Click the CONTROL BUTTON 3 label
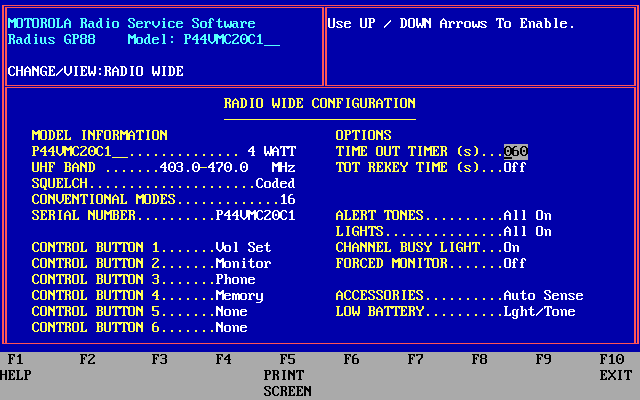This screenshot has height=400, width=640. pyautogui.click(x=96, y=280)
